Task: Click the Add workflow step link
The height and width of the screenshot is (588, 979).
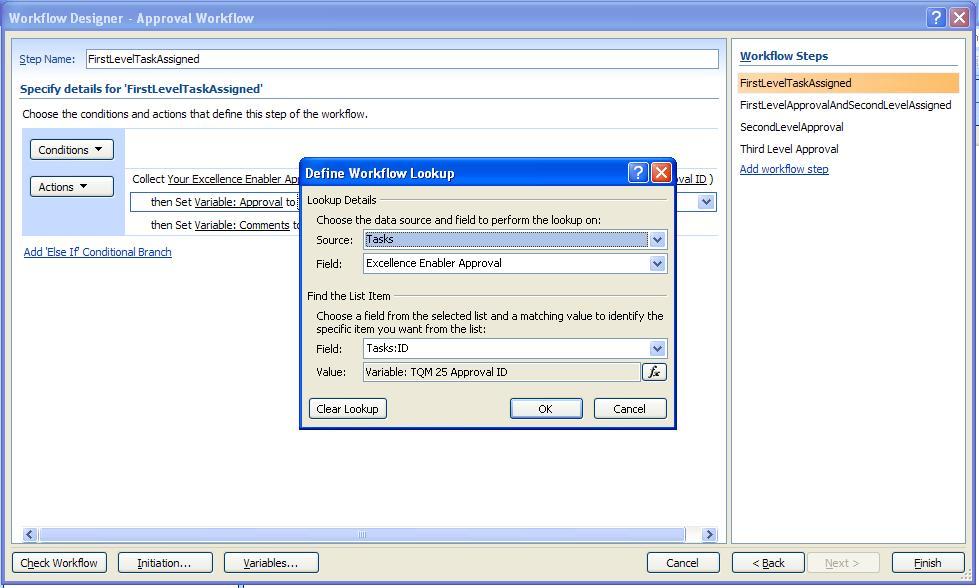Action: [784, 169]
